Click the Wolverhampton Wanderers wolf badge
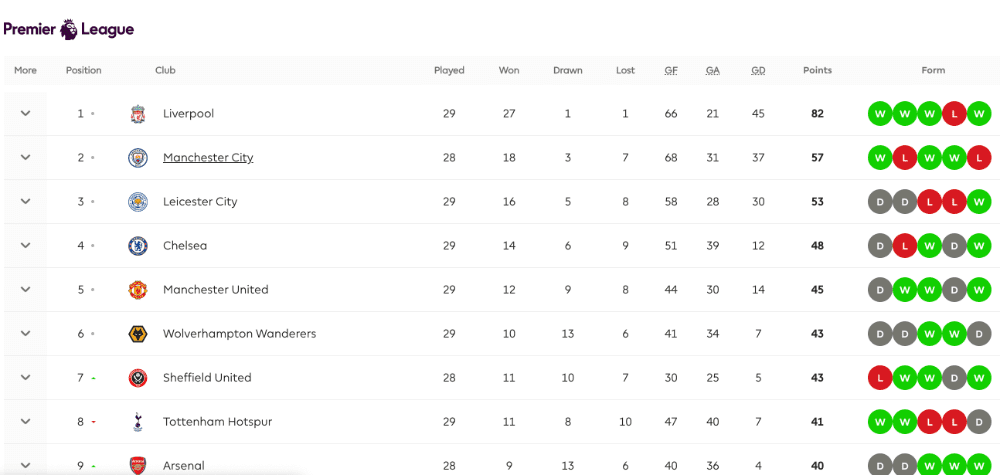The width and height of the screenshot is (1000, 475). (x=138, y=333)
